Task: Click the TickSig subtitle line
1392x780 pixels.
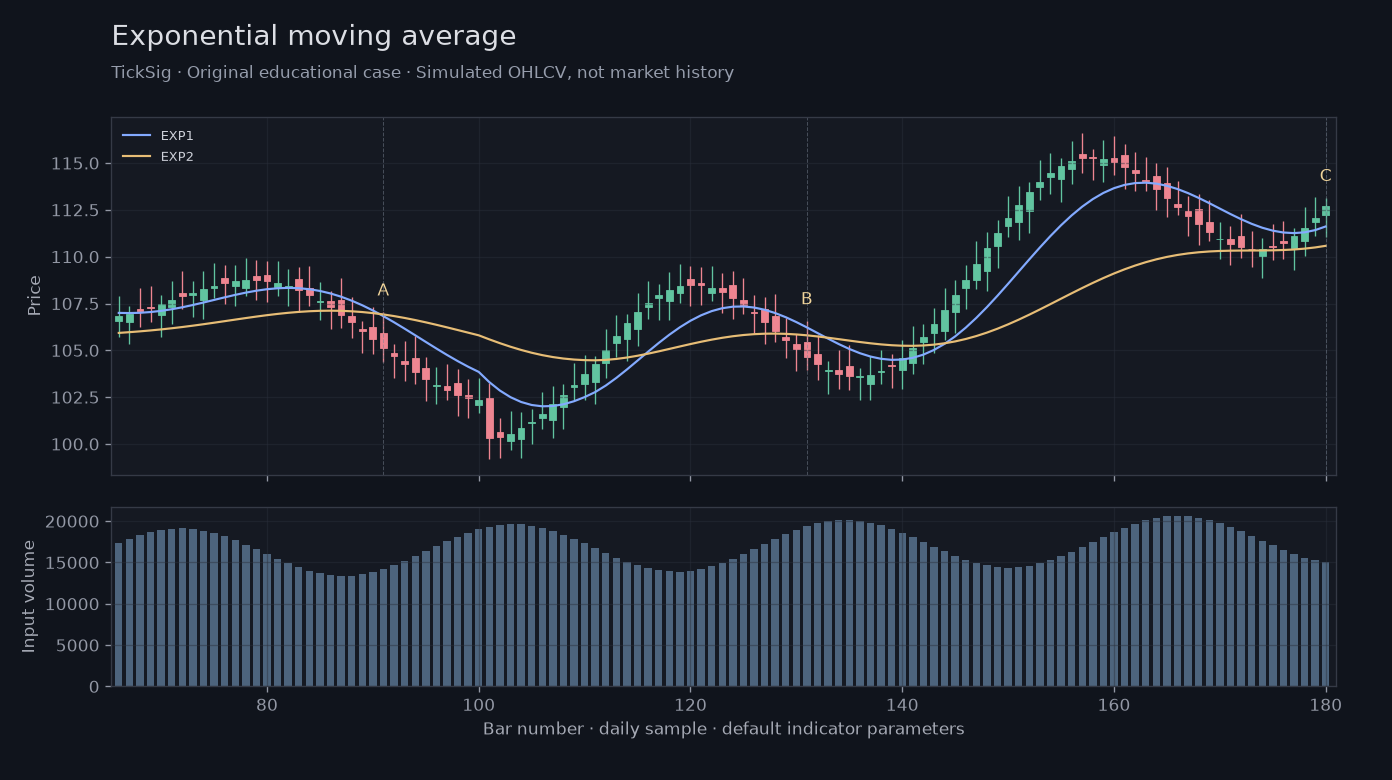Action: point(422,73)
